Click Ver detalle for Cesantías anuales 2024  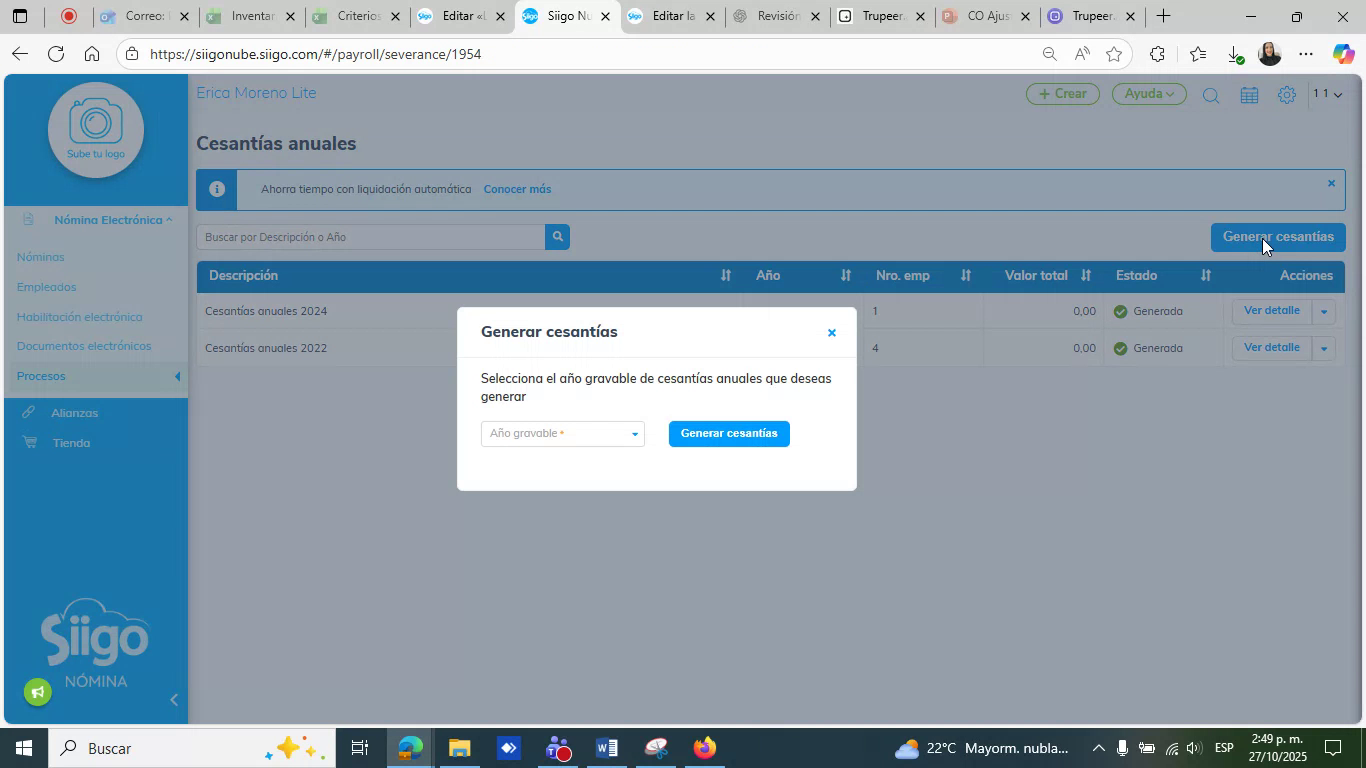coord(1271,311)
